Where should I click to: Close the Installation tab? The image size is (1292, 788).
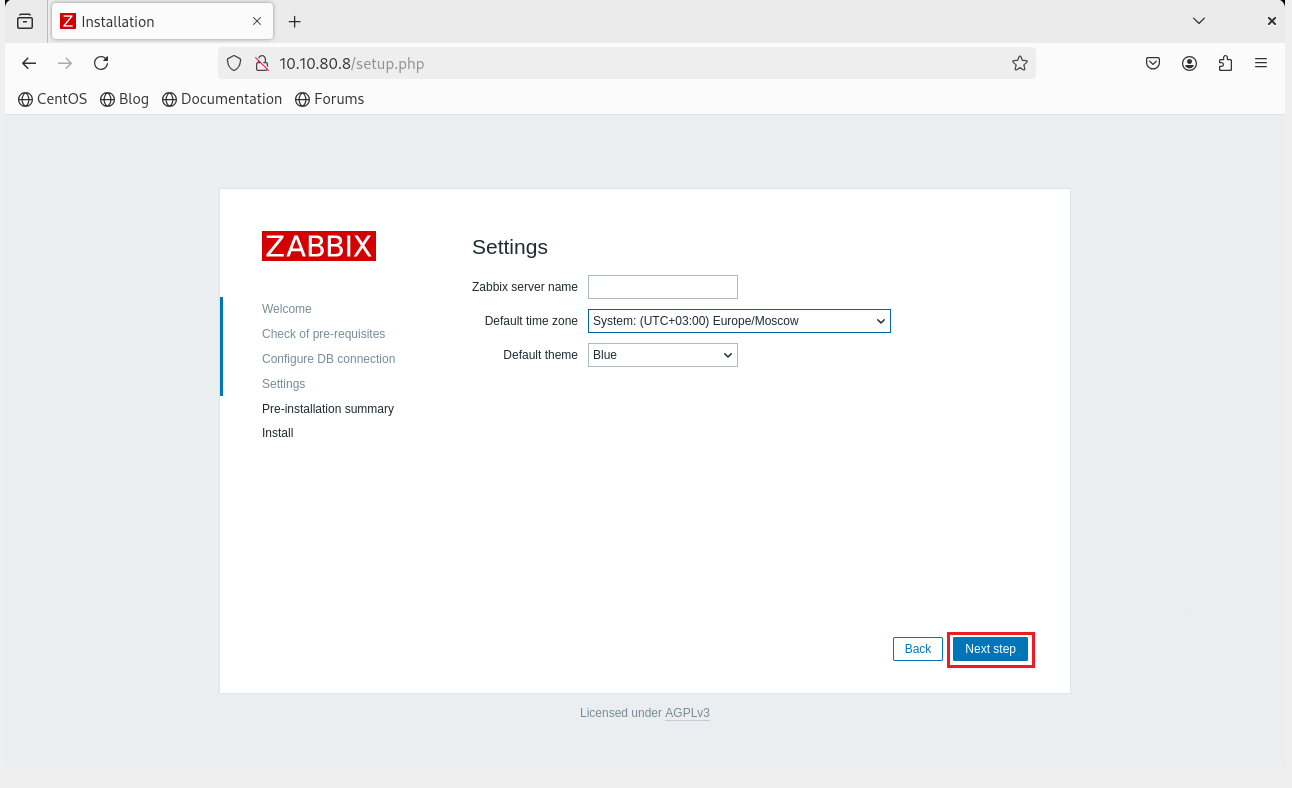point(257,21)
